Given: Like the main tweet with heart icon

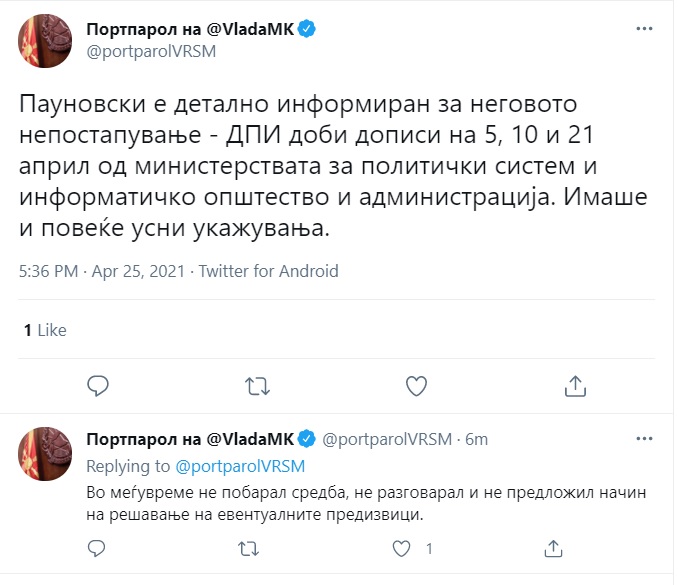Looking at the screenshot, I should [x=416, y=386].
